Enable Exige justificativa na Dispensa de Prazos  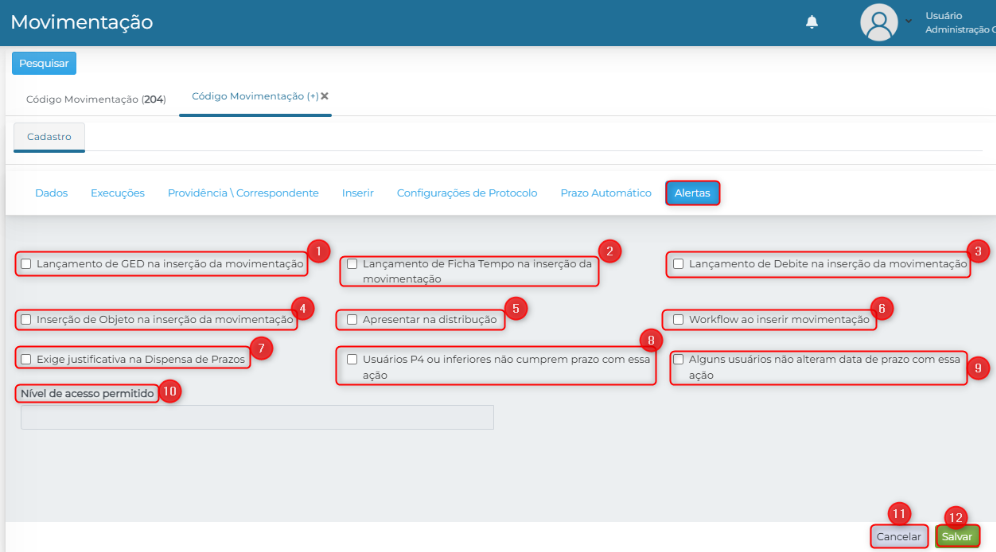tap(26, 360)
